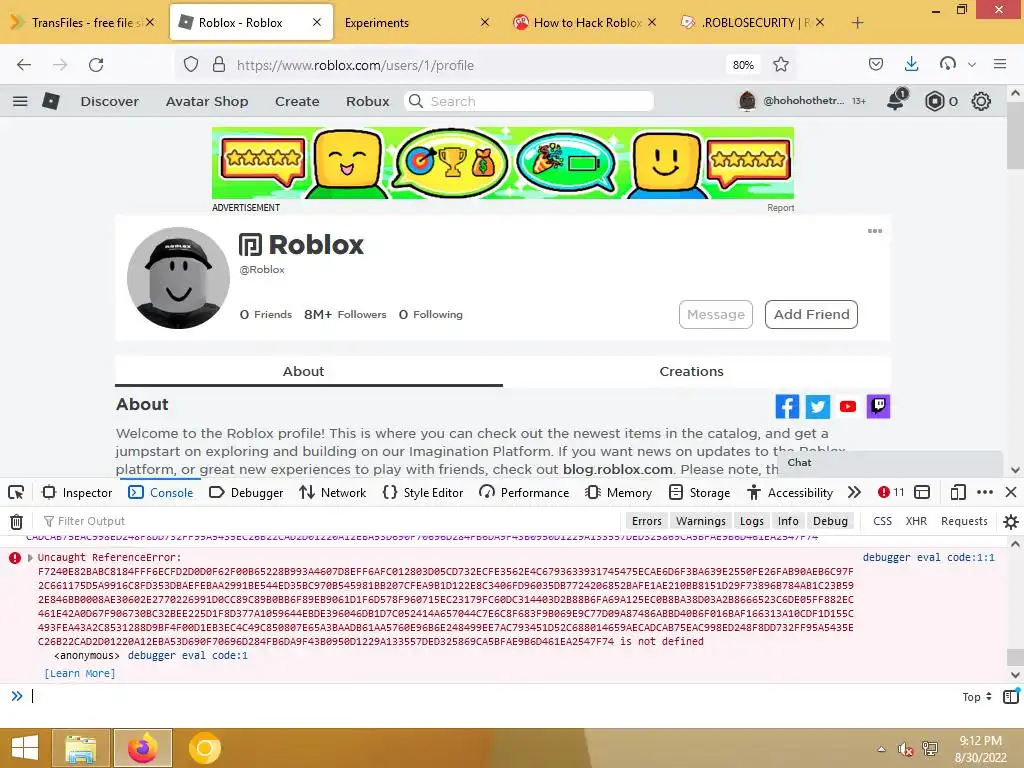1024x768 pixels.
Task: Toggle the Errors console filter
Action: pos(647,521)
